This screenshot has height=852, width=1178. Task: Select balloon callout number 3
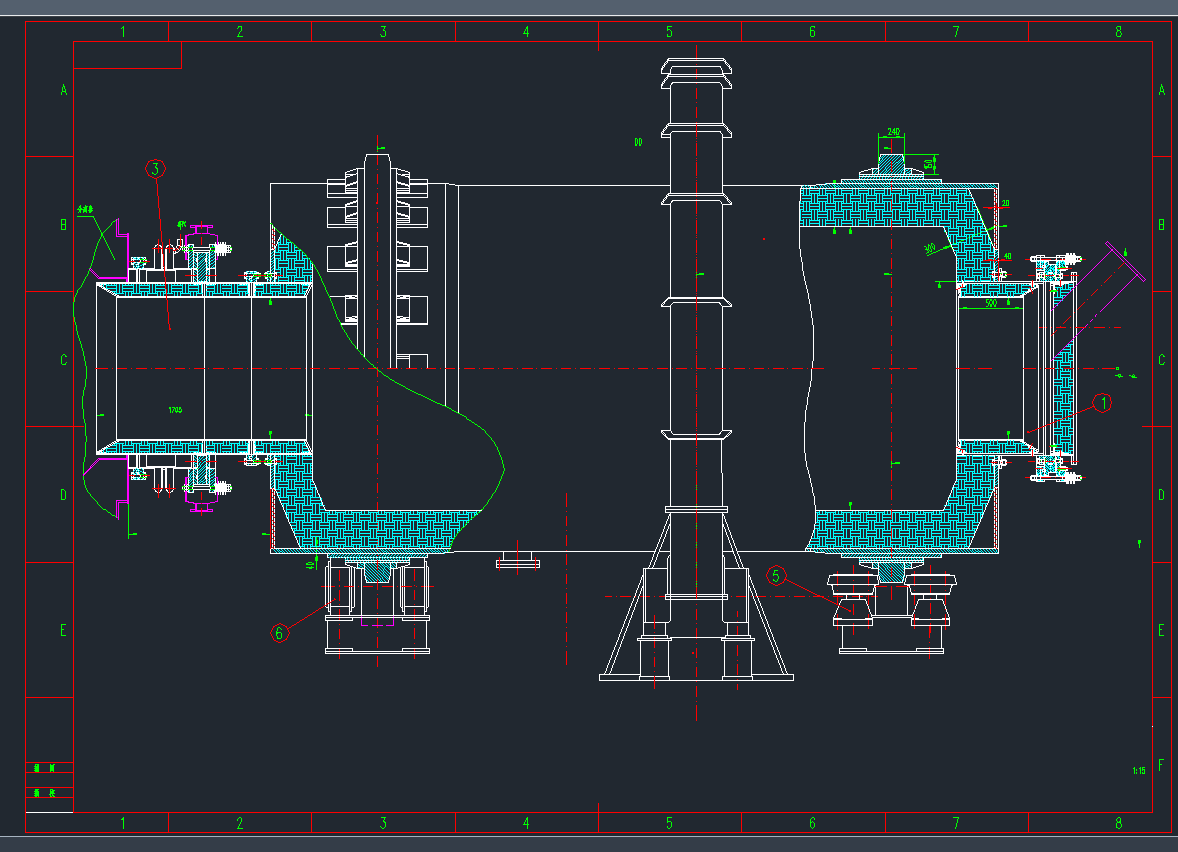[x=154, y=168]
